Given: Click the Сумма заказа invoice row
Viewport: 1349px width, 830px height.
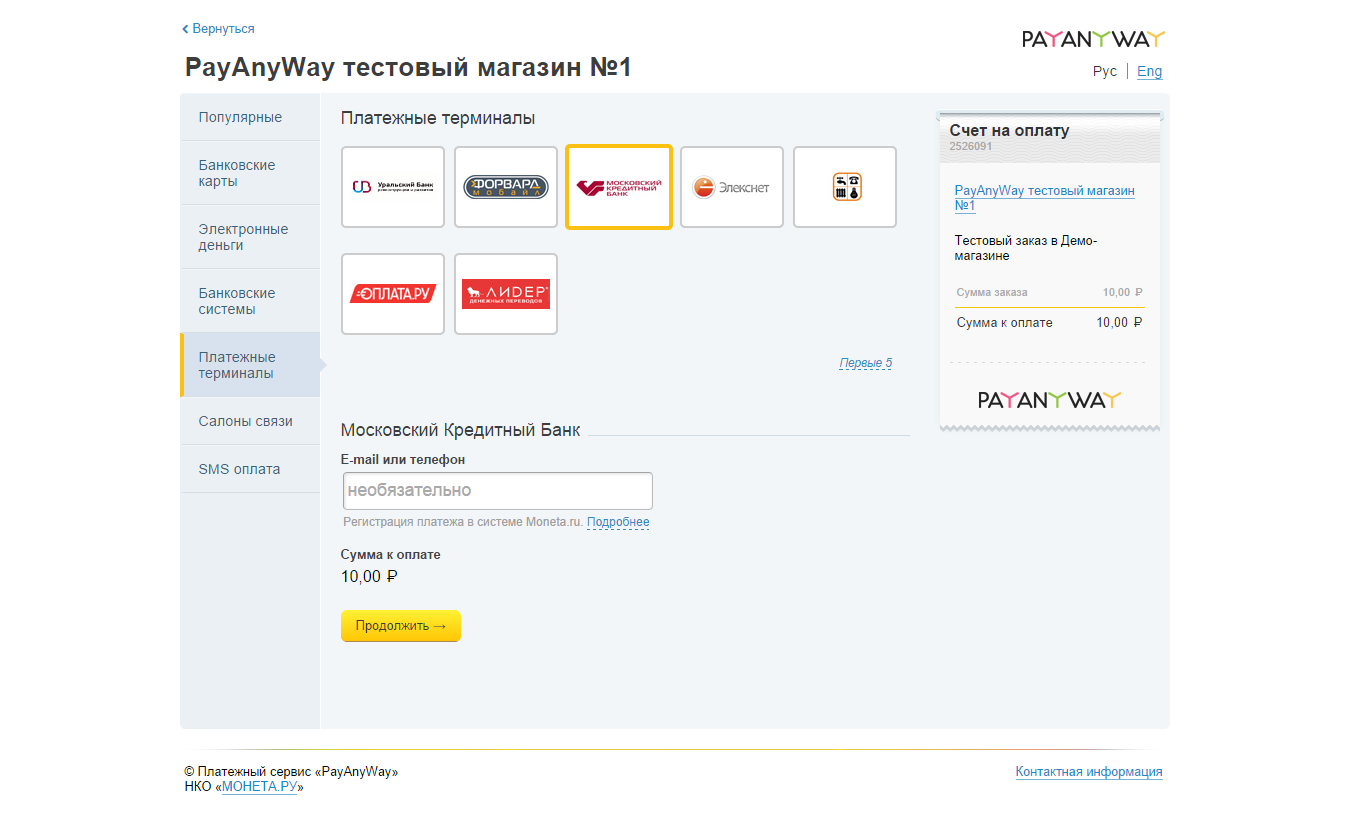Looking at the screenshot, I should pos(1050,293).
